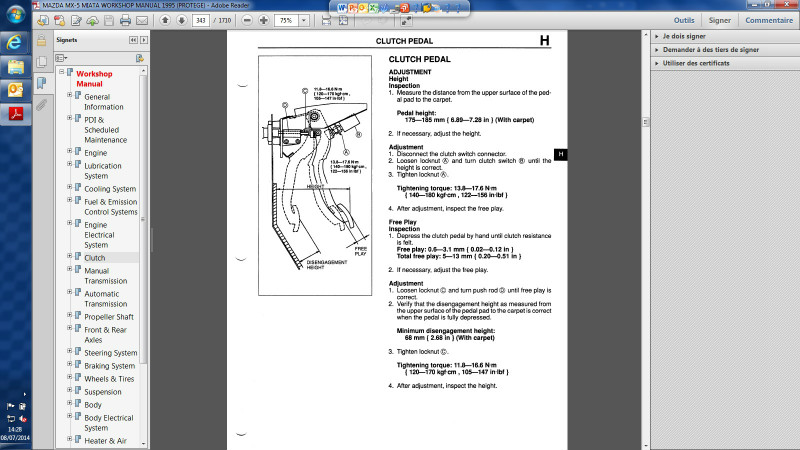
Task: Open the Automatic Transmission bookmark
Action: click(106, 298)
